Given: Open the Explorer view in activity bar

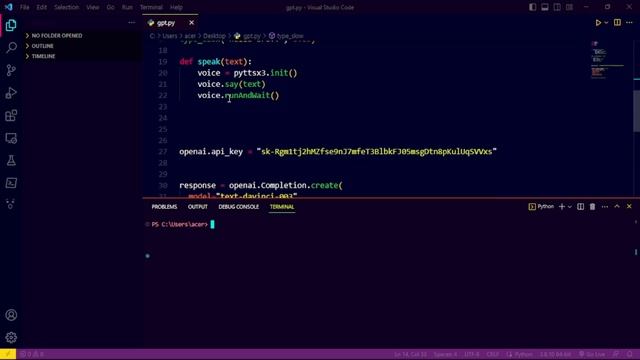Looking at the screenshot, I should click(11, 25).
